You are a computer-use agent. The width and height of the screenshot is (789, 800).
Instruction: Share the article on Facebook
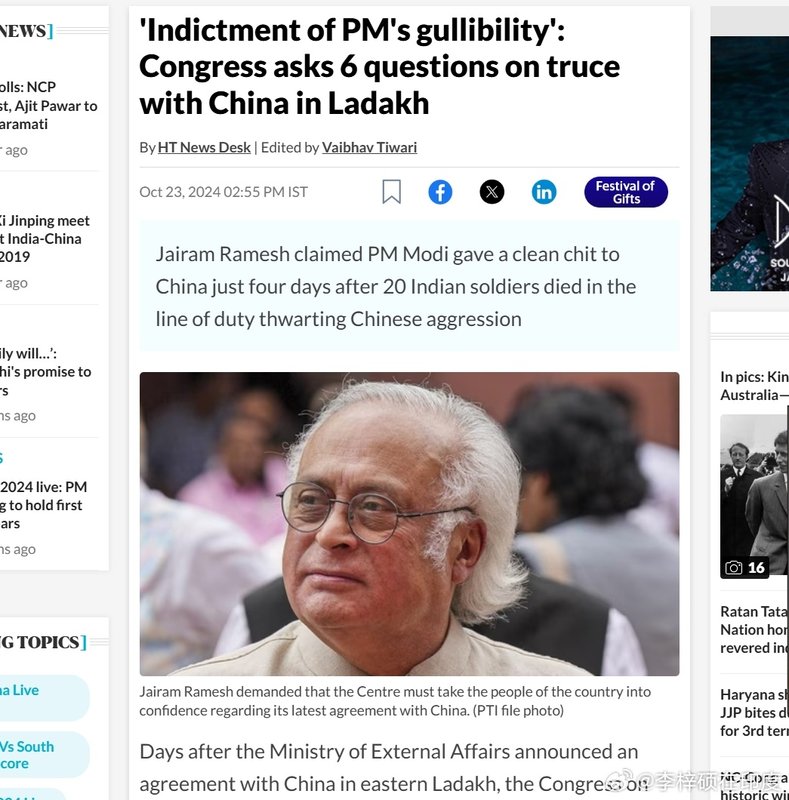[440, 192]
